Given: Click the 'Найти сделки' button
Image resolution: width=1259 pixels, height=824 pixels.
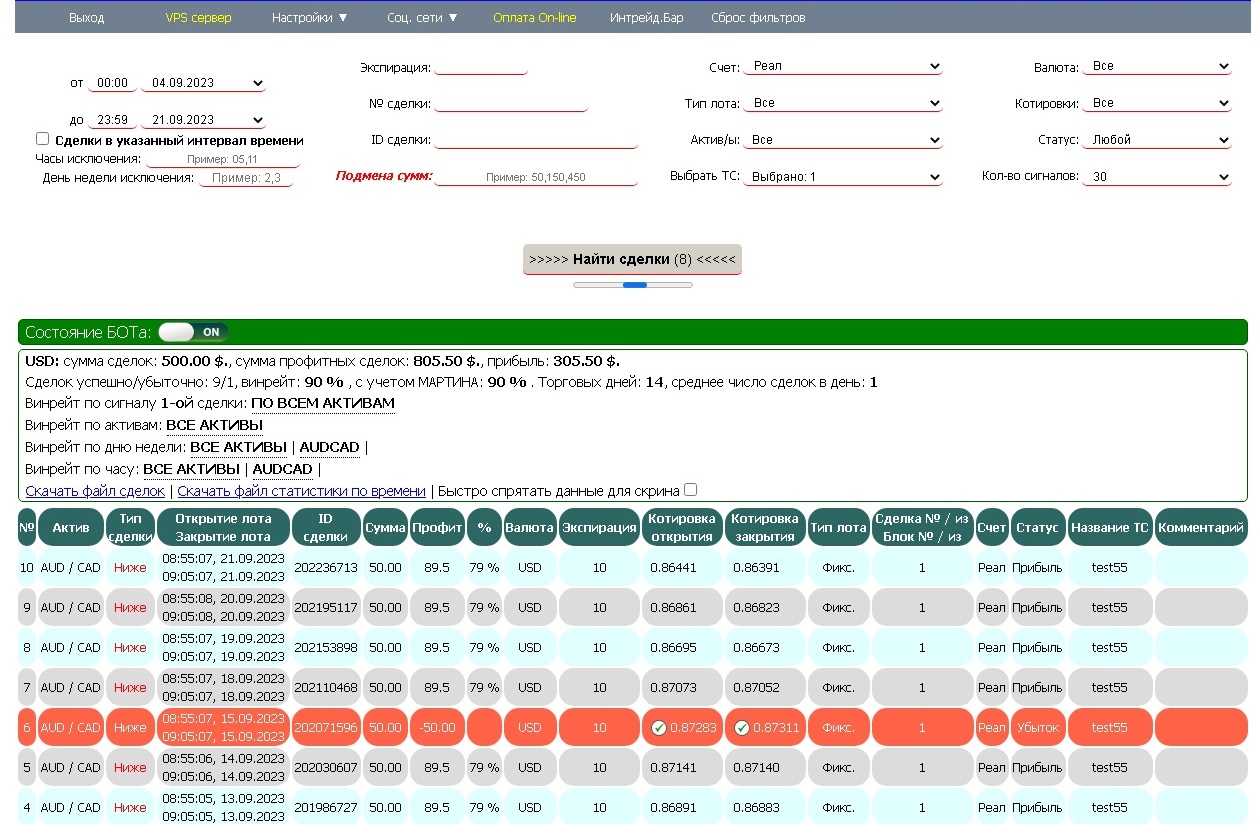Looking at the screenshot, I should 632,259.
